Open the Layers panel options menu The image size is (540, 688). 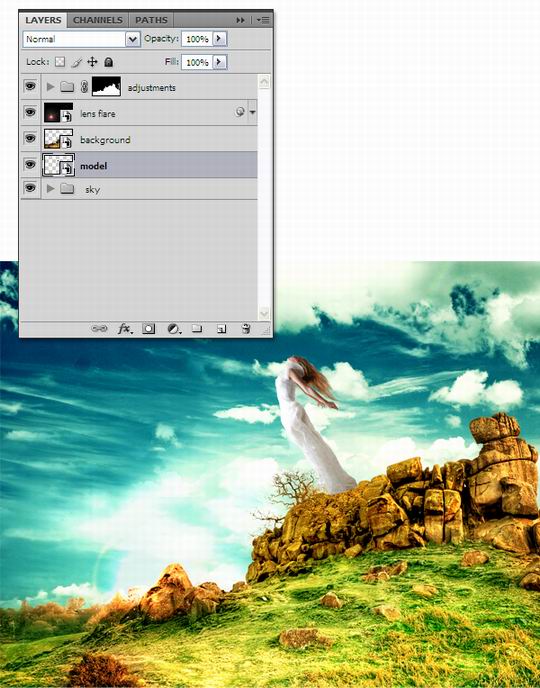point(264,20)
